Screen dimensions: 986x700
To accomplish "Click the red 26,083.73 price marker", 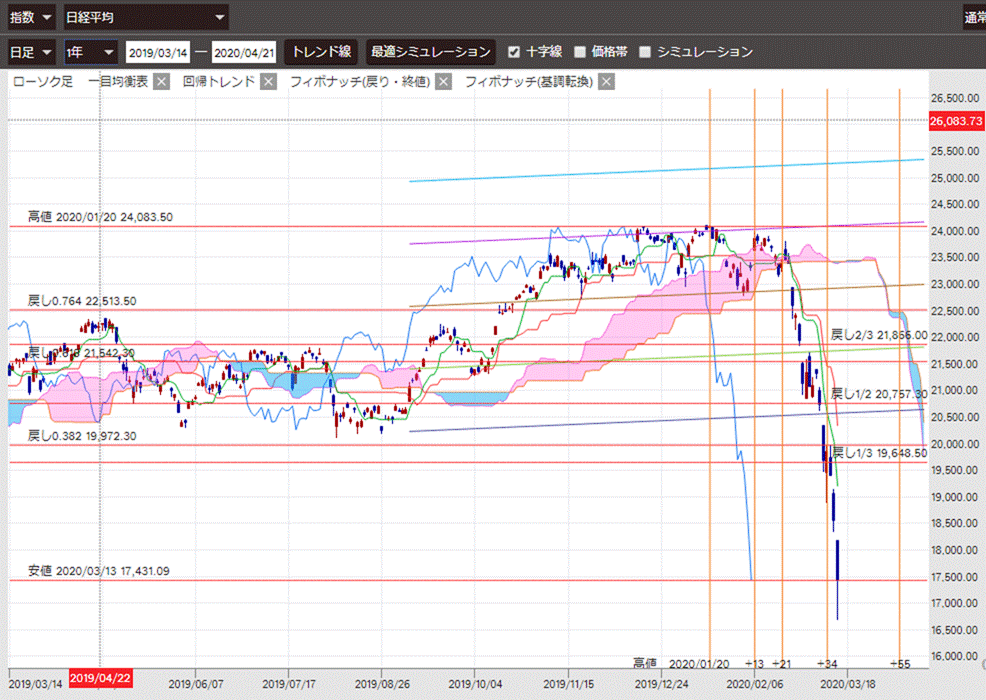I will (956, 121).
